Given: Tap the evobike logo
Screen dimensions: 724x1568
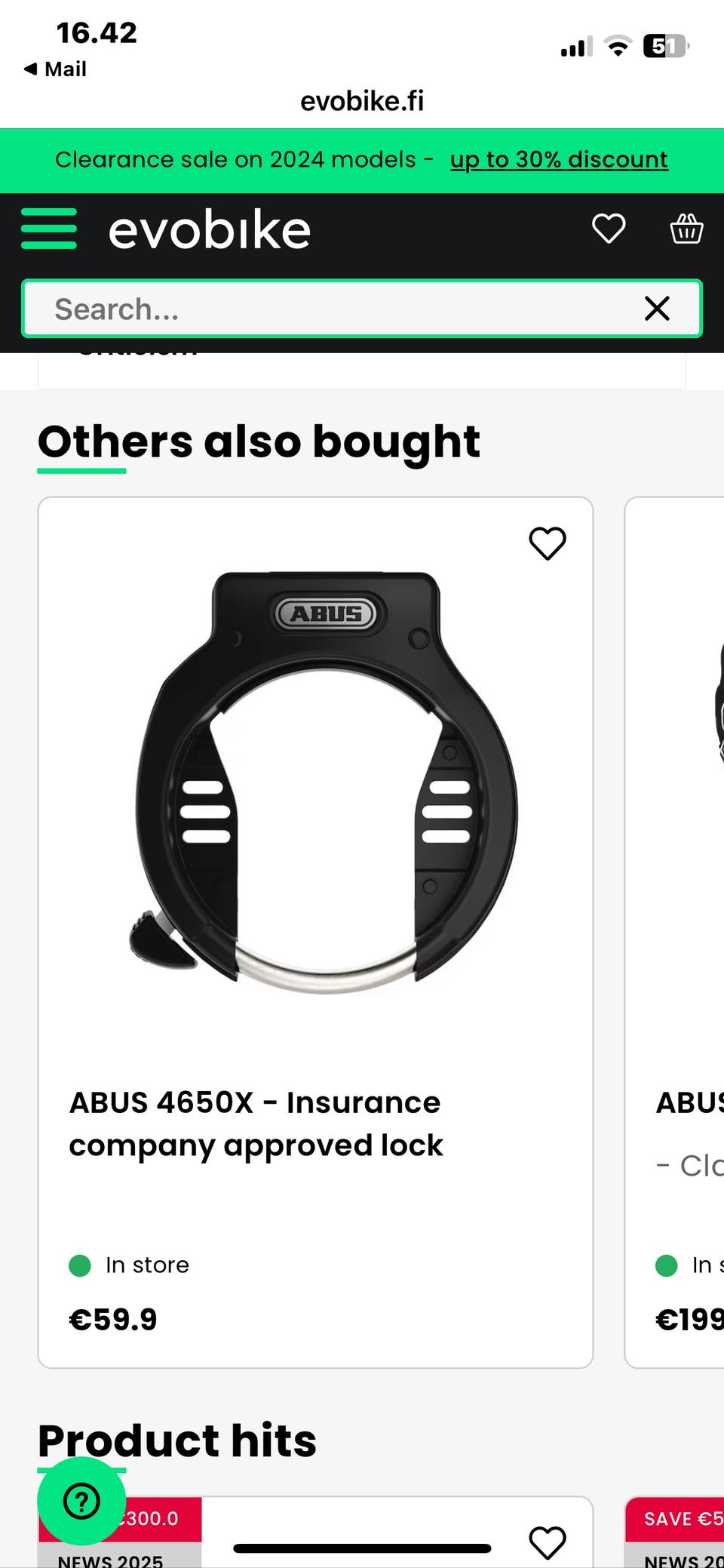Looking at the screenshot, I should [x=210, y=230].
